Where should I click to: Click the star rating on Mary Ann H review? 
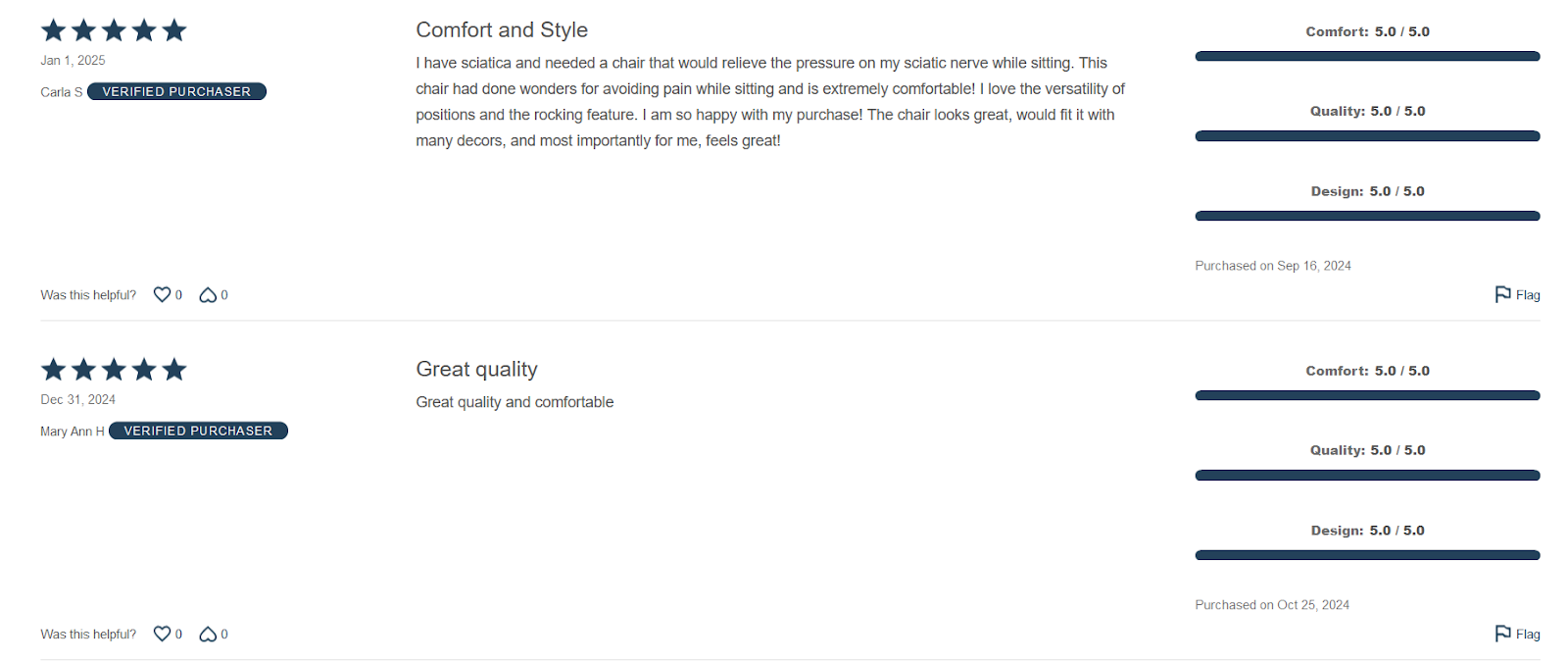pyautogui.click(x=114, y=370)
